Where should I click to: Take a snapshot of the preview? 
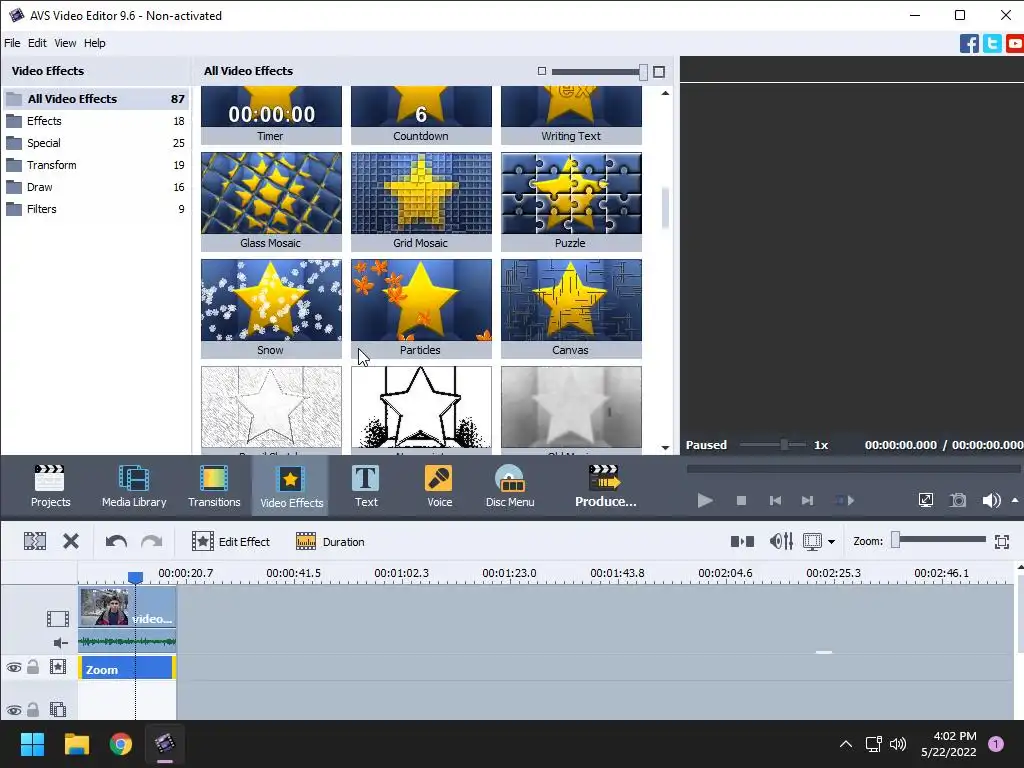point(957,500)
